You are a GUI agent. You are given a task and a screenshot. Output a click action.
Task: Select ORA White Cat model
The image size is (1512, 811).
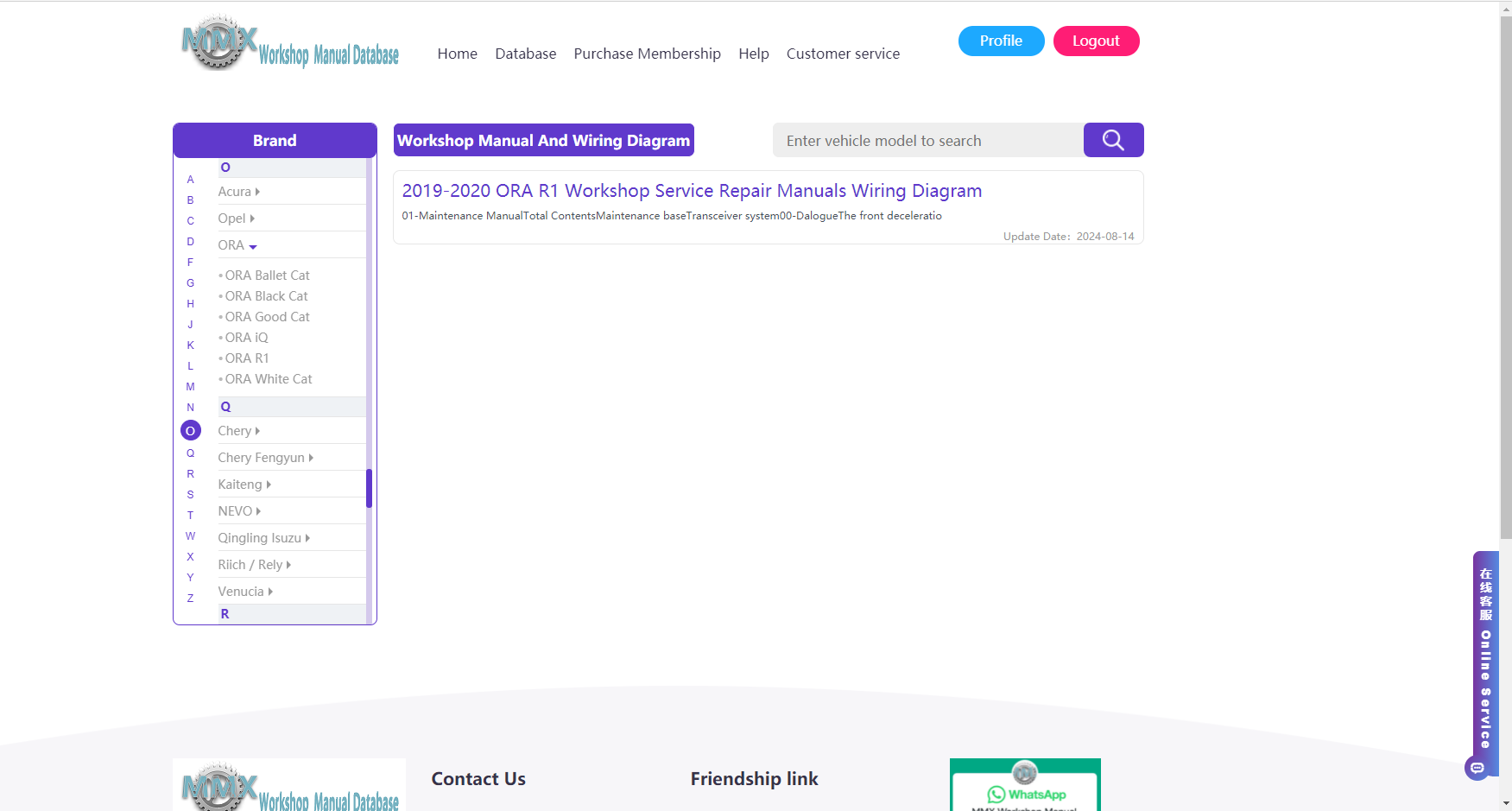coord(269,379)
